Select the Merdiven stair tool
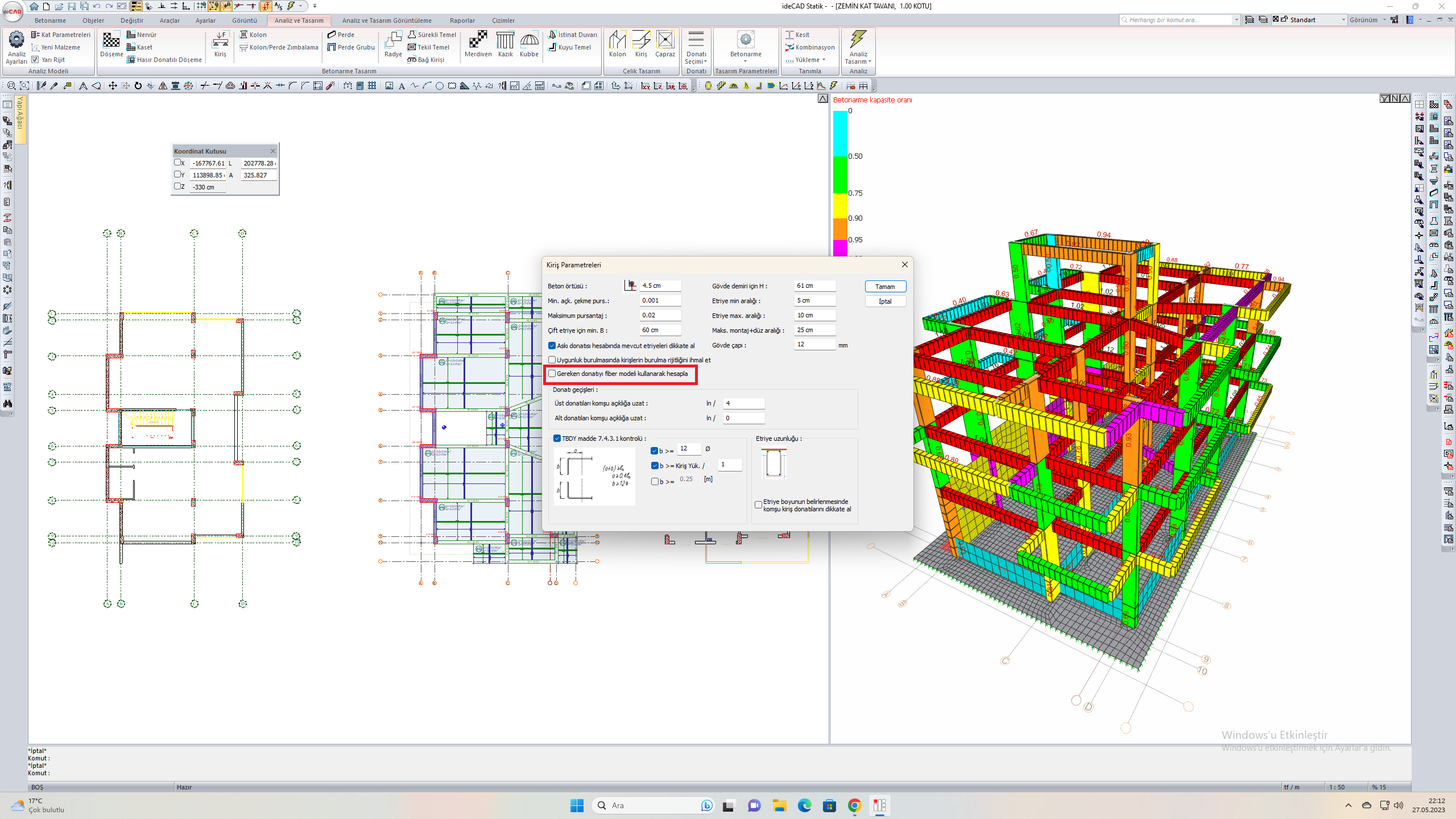This screenshot has width=1456, height=819. (x=478, y=44)
